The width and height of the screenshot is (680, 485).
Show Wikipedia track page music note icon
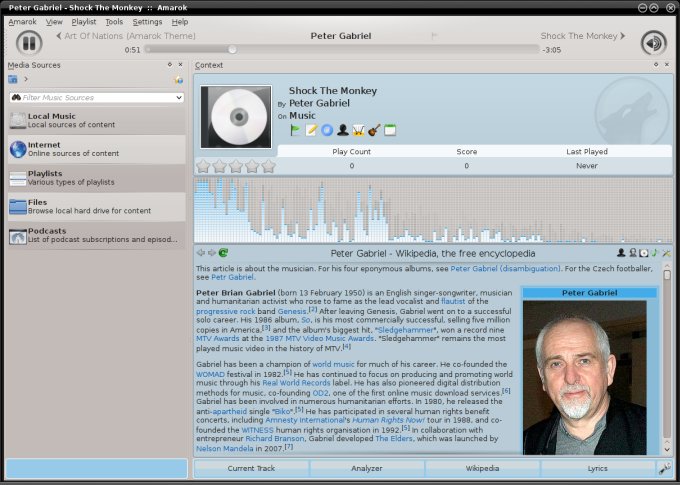pos(655,253)
